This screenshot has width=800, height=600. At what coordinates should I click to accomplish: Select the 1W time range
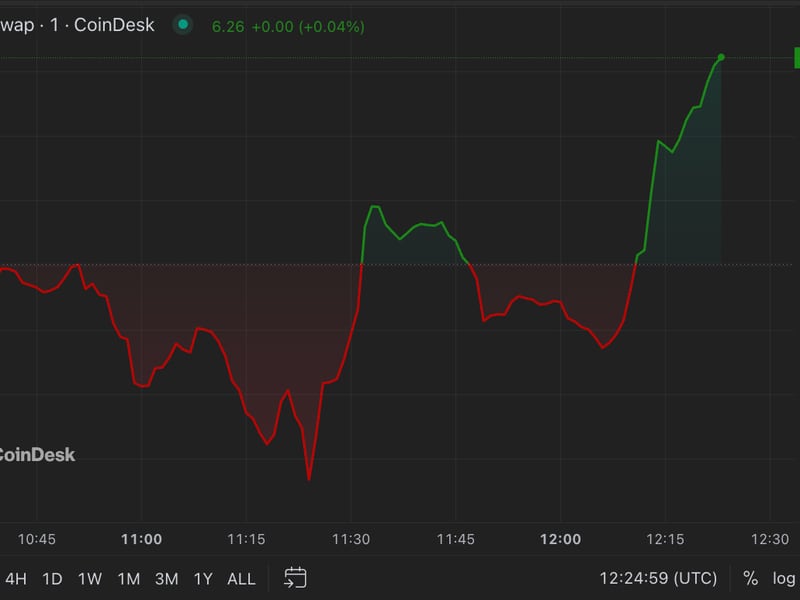click(90, 578)
